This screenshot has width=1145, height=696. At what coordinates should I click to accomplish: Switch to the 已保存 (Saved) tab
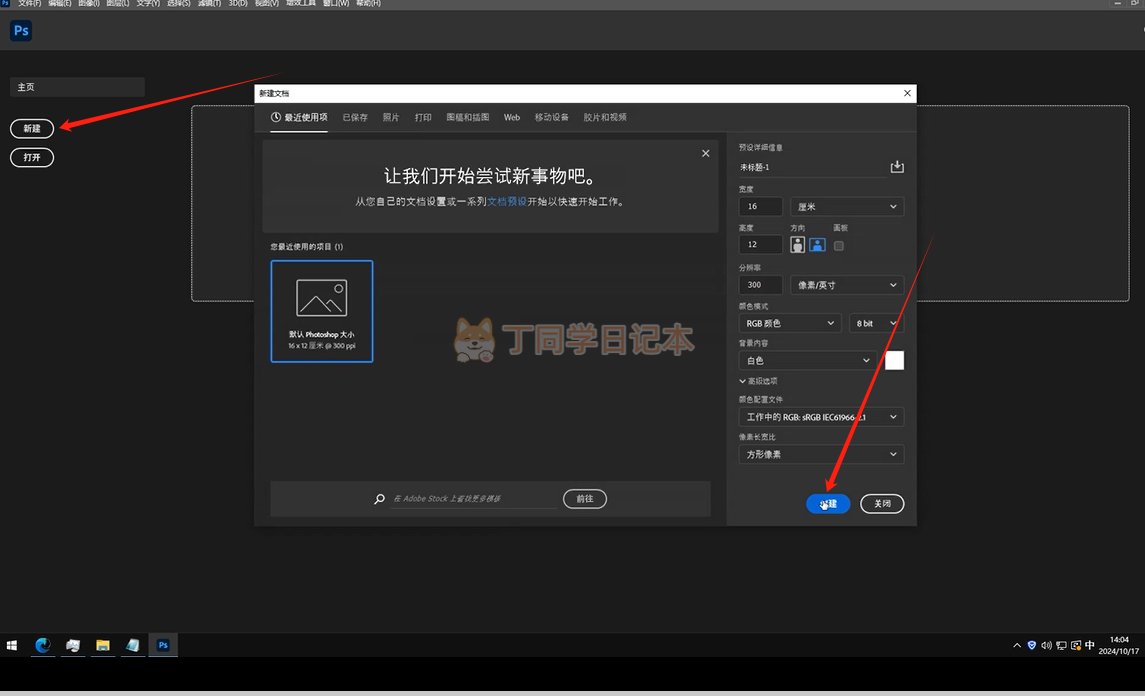[x=355, y=118]
